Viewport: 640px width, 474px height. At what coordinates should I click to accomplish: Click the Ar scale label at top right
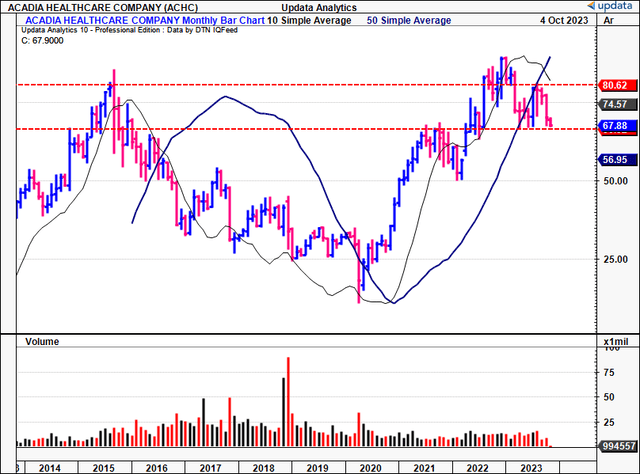coord(609,20)
